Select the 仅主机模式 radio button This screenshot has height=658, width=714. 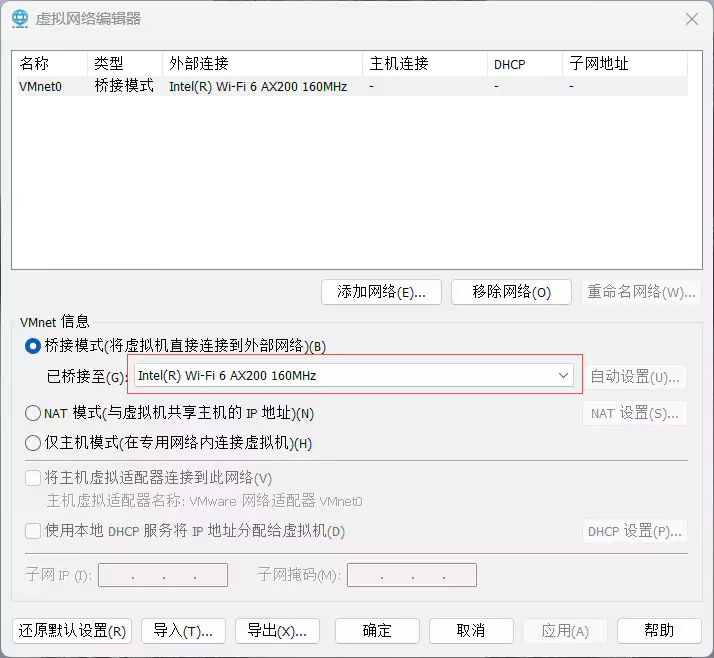click(x=33, y=443)
